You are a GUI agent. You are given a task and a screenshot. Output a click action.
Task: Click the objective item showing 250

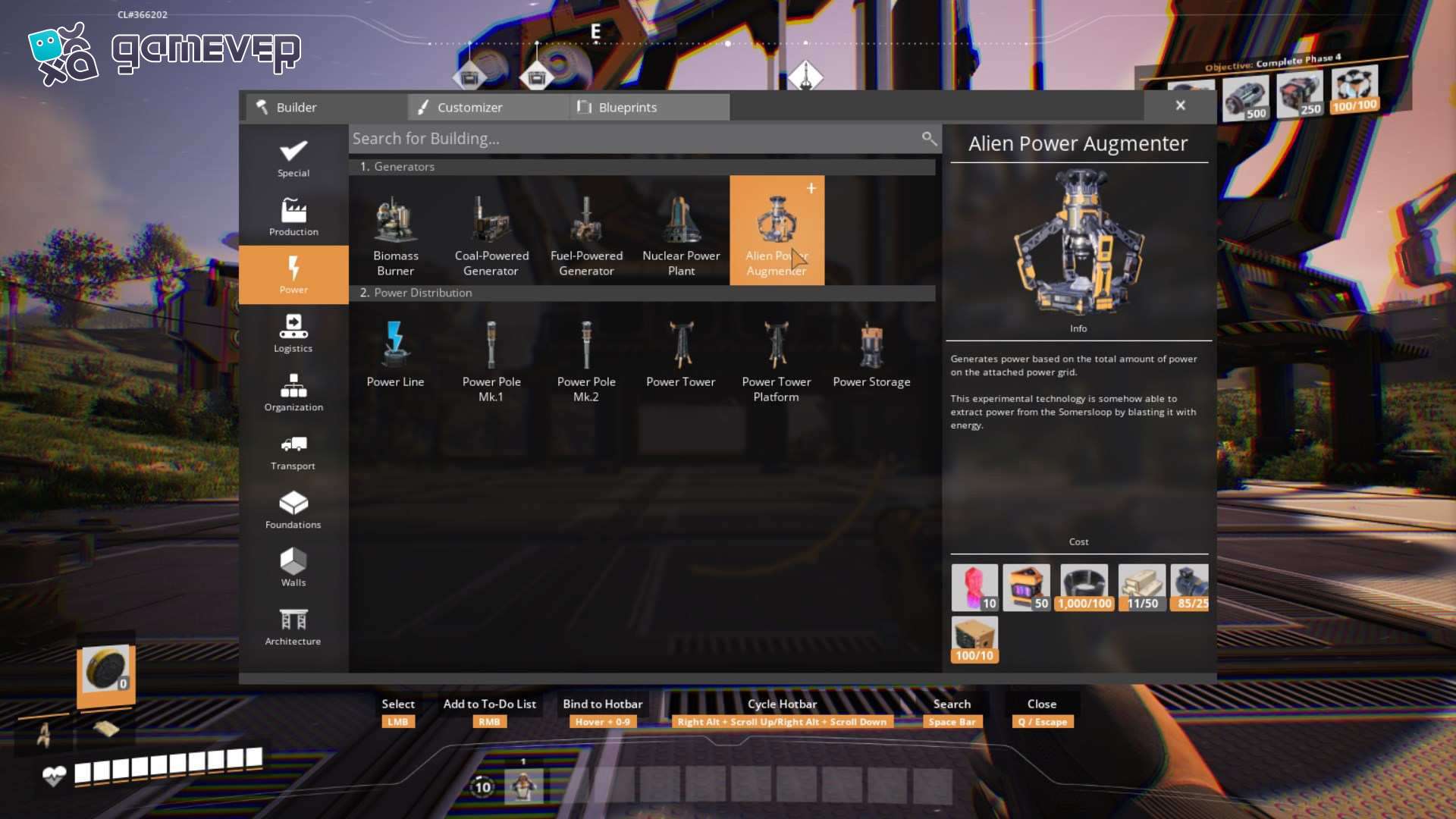tap(1300, 93)
